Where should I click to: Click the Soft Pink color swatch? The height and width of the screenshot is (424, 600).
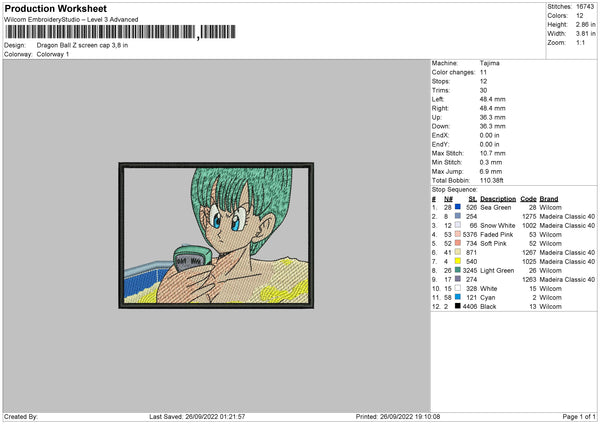click(458, 243)
